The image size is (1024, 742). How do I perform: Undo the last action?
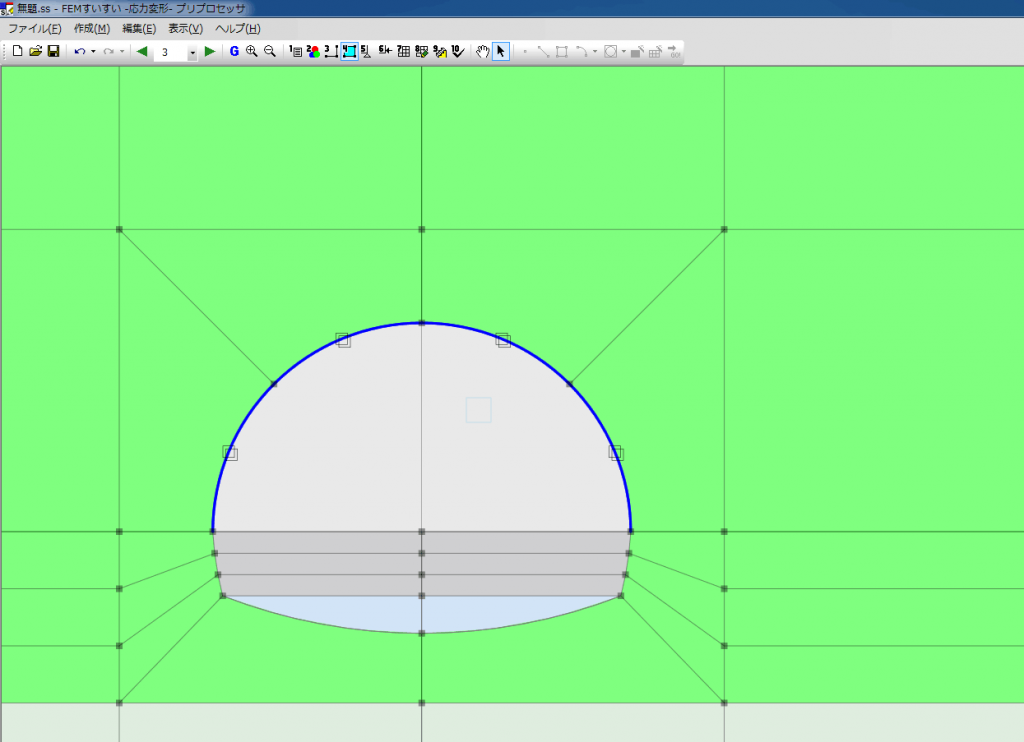80,51
